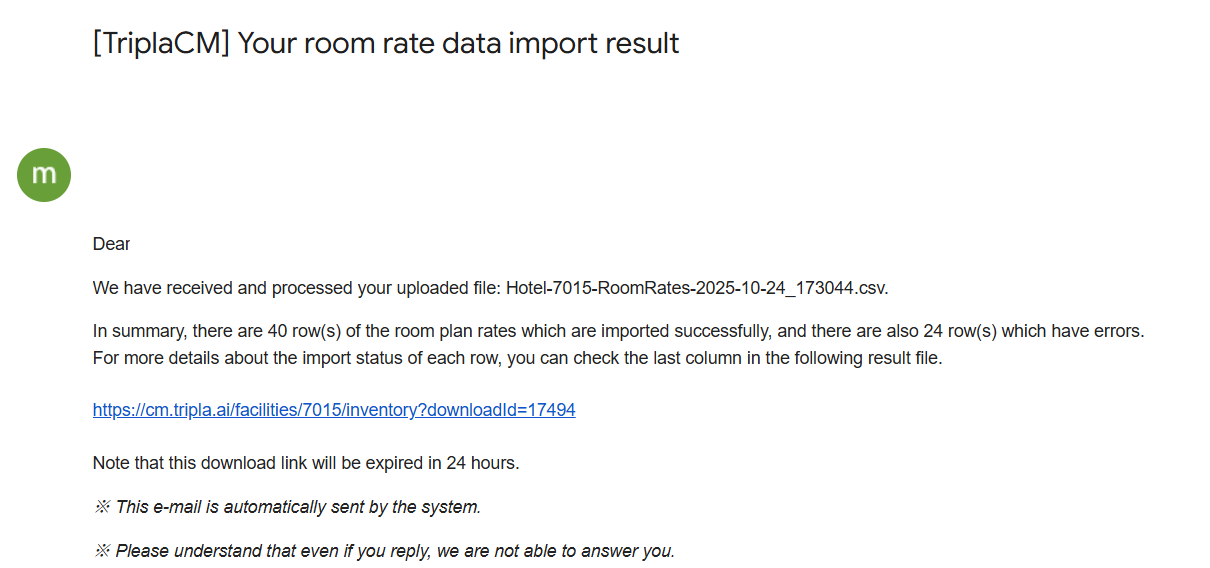Click "we are not able to answer you"
1210x568 pixels.
coord(559,551)
